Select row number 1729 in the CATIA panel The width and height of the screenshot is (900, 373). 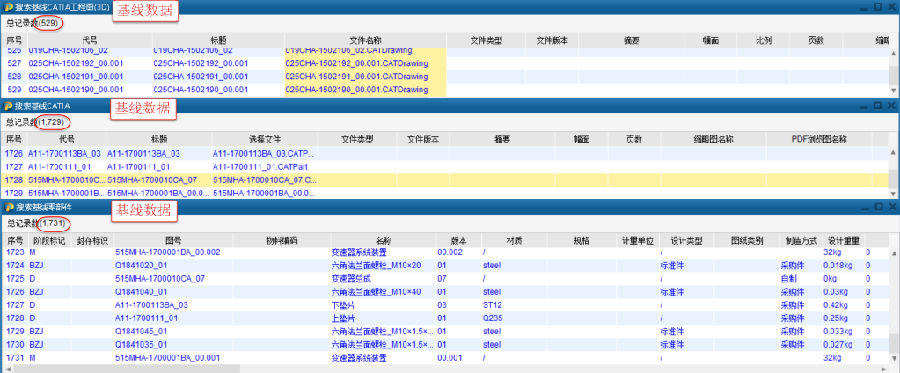(14, 193)
